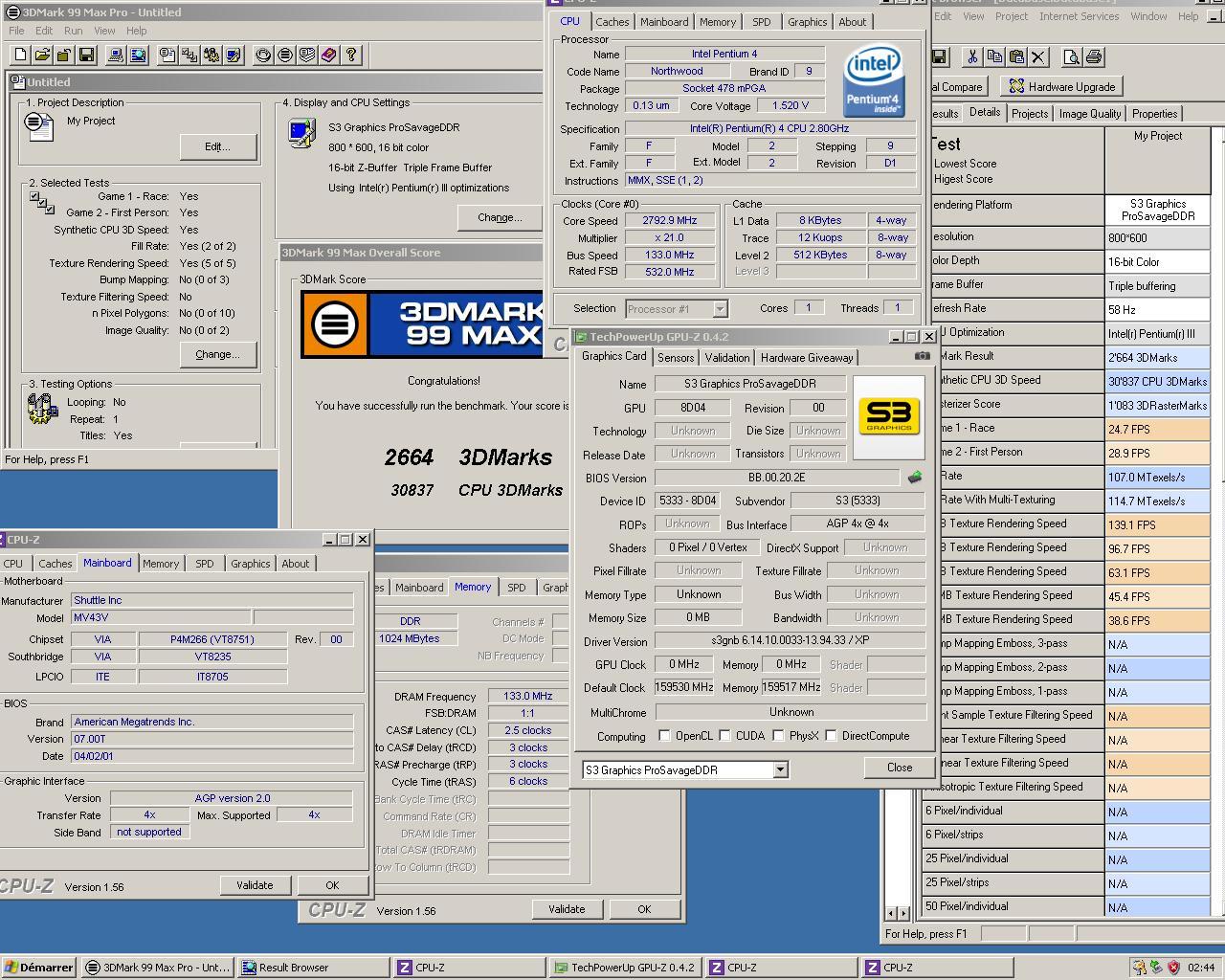1225x980 pixels.
Task: Click the floppy Save icon in Result Browser
Action: (940, 57)
